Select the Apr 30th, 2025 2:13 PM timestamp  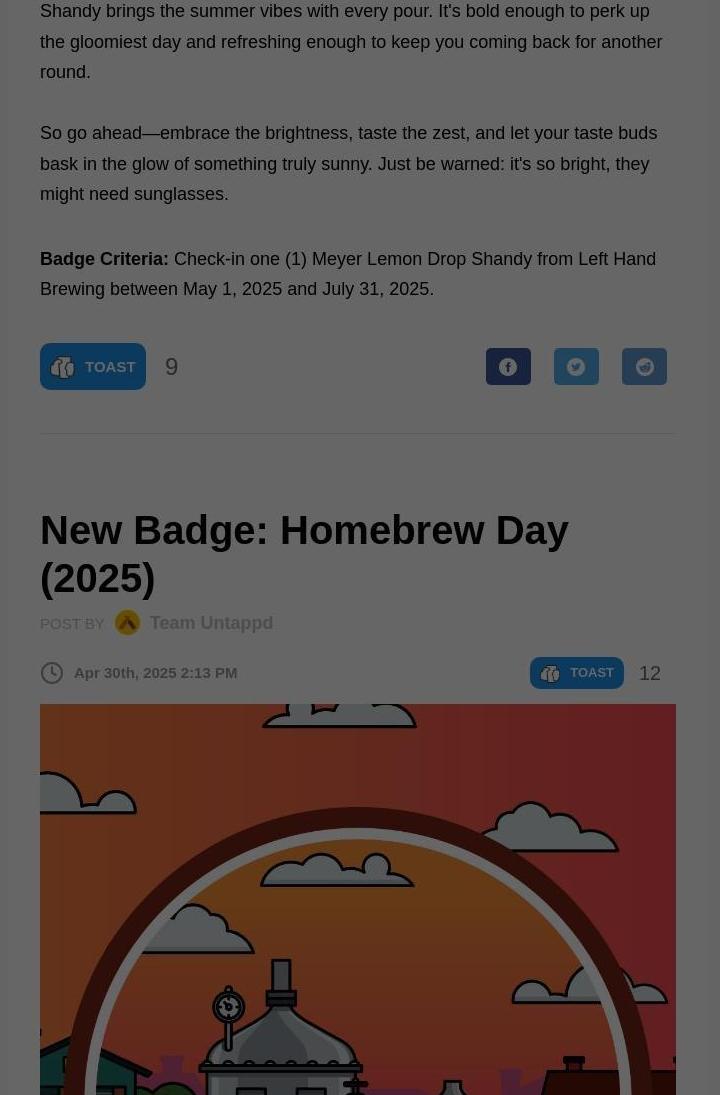[x=156, y=673]
